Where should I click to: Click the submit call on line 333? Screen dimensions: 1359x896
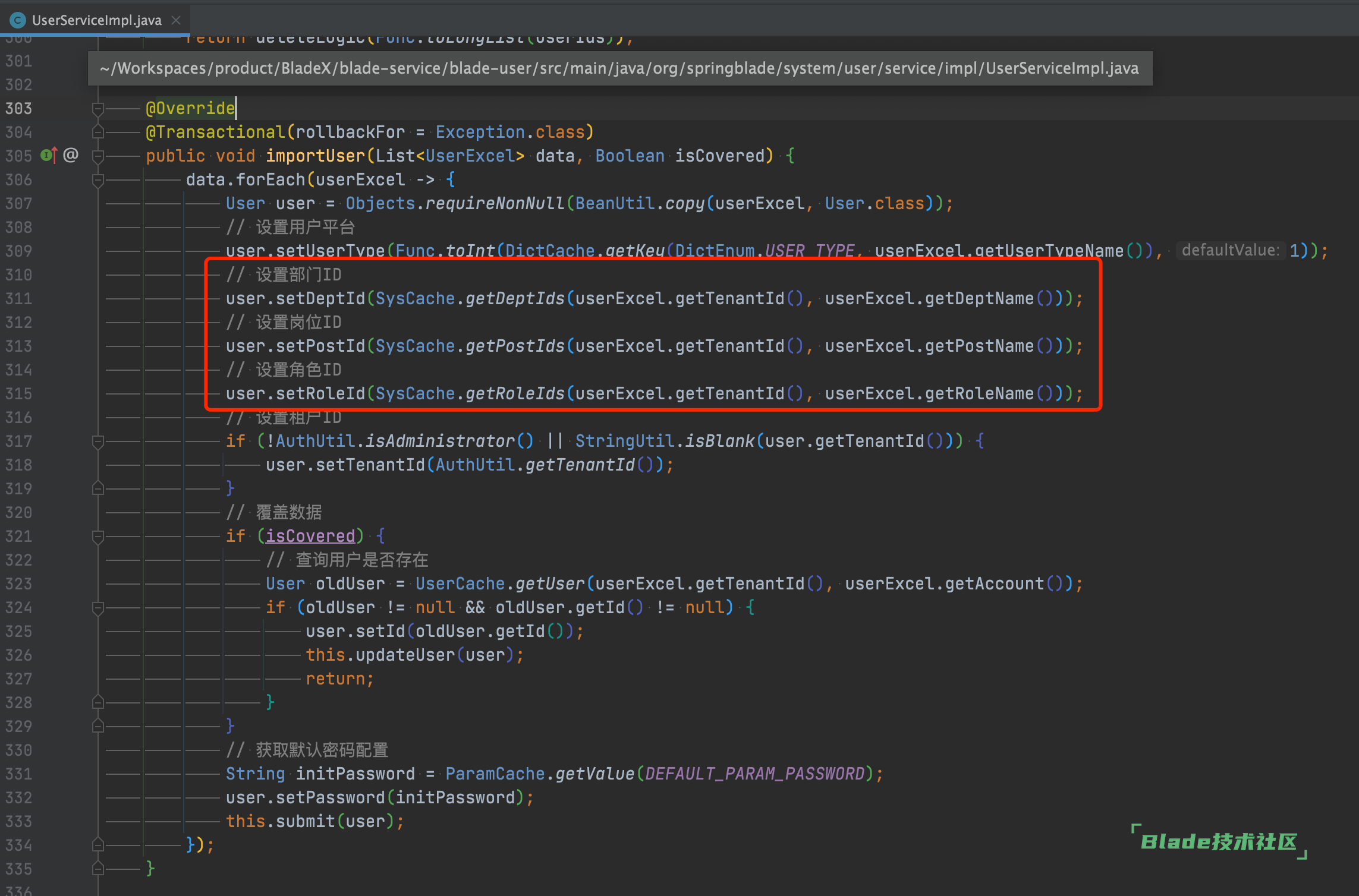(x=306, y=821)
